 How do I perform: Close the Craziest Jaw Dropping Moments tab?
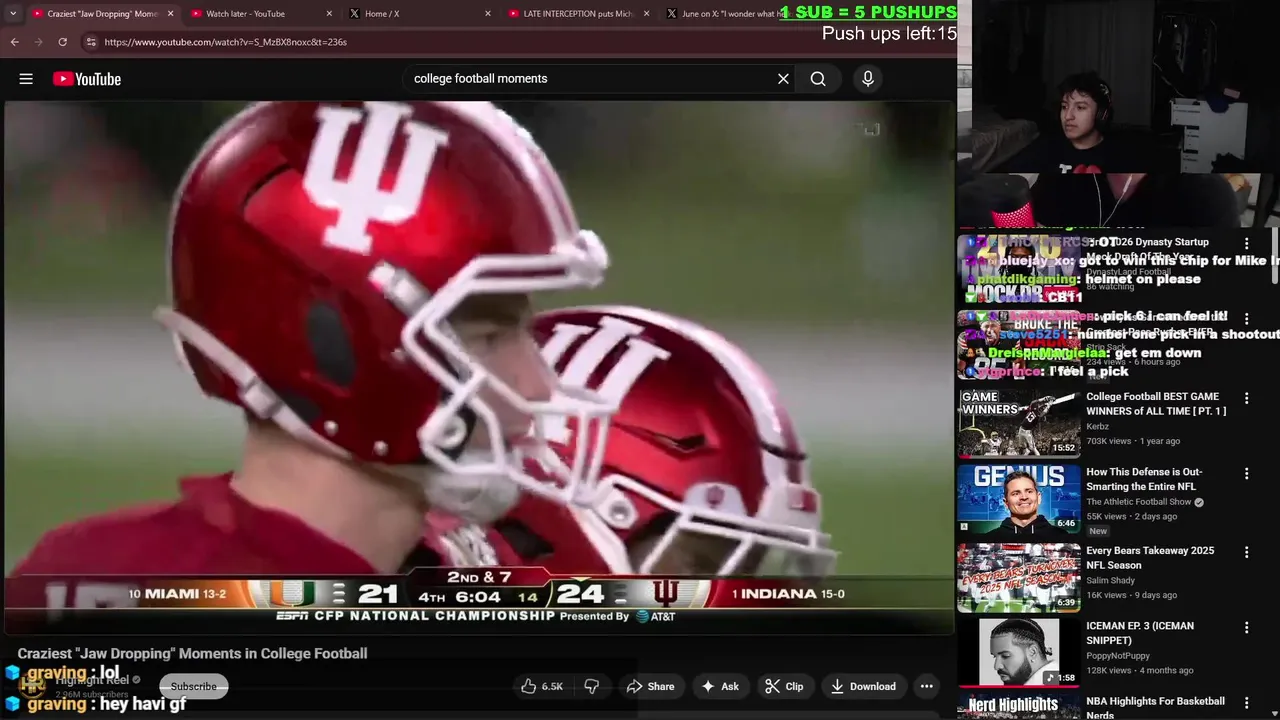pyautogui.click(x=170, y=14)
